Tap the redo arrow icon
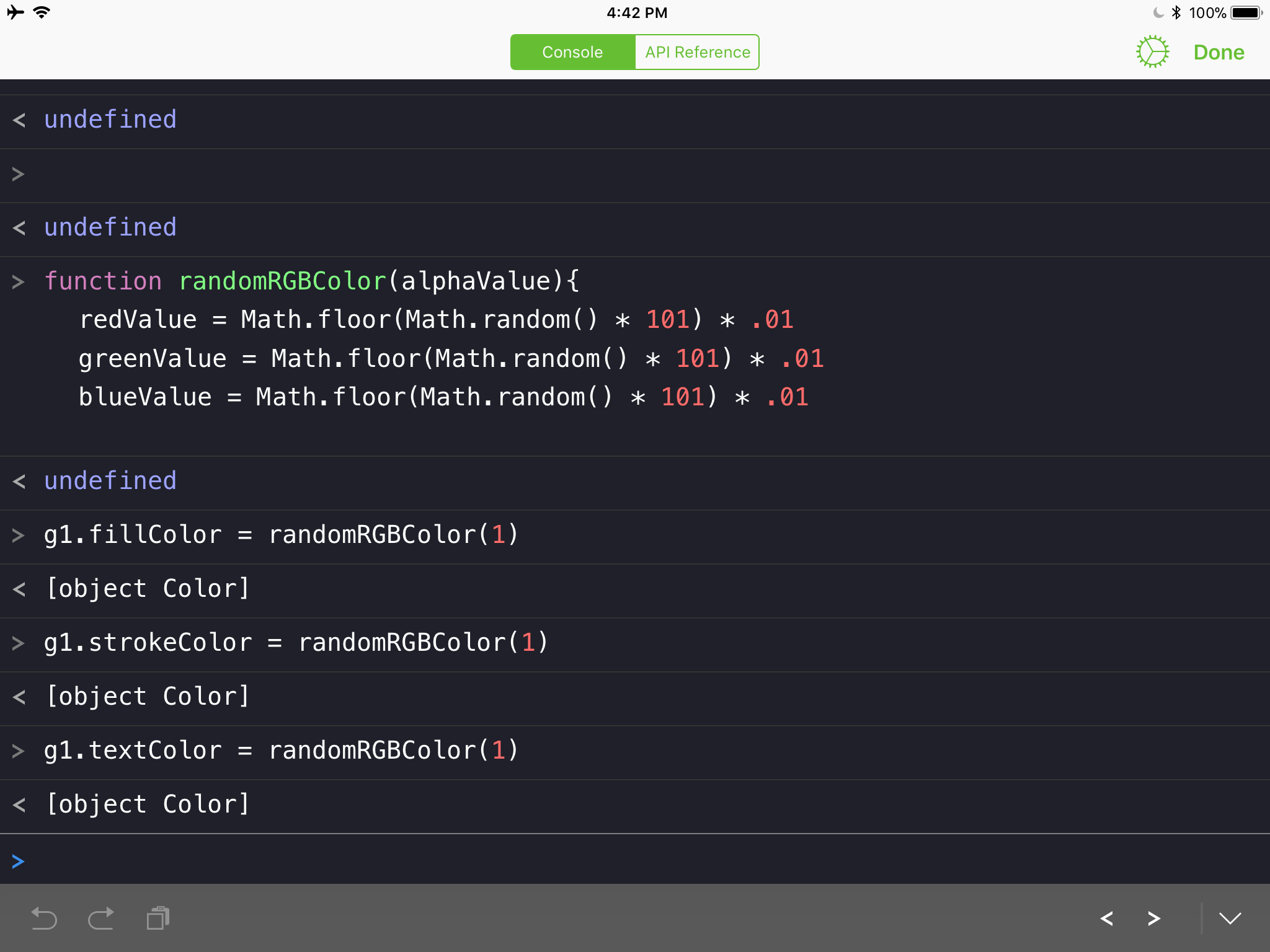The width and height of the screenshot is (1270, 952). 101,918
